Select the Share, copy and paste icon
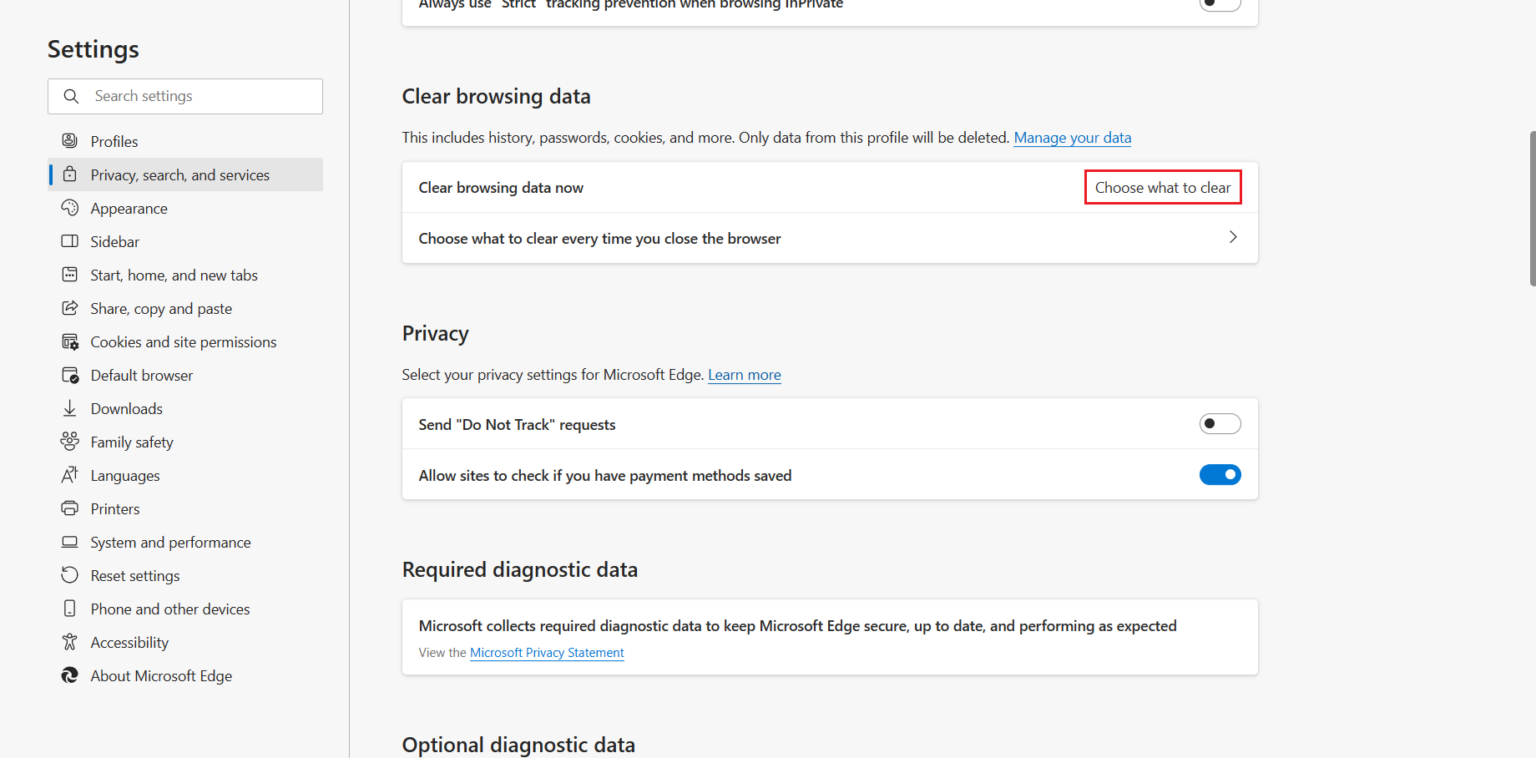1536x758 pixels. click(x=69, y=308)
